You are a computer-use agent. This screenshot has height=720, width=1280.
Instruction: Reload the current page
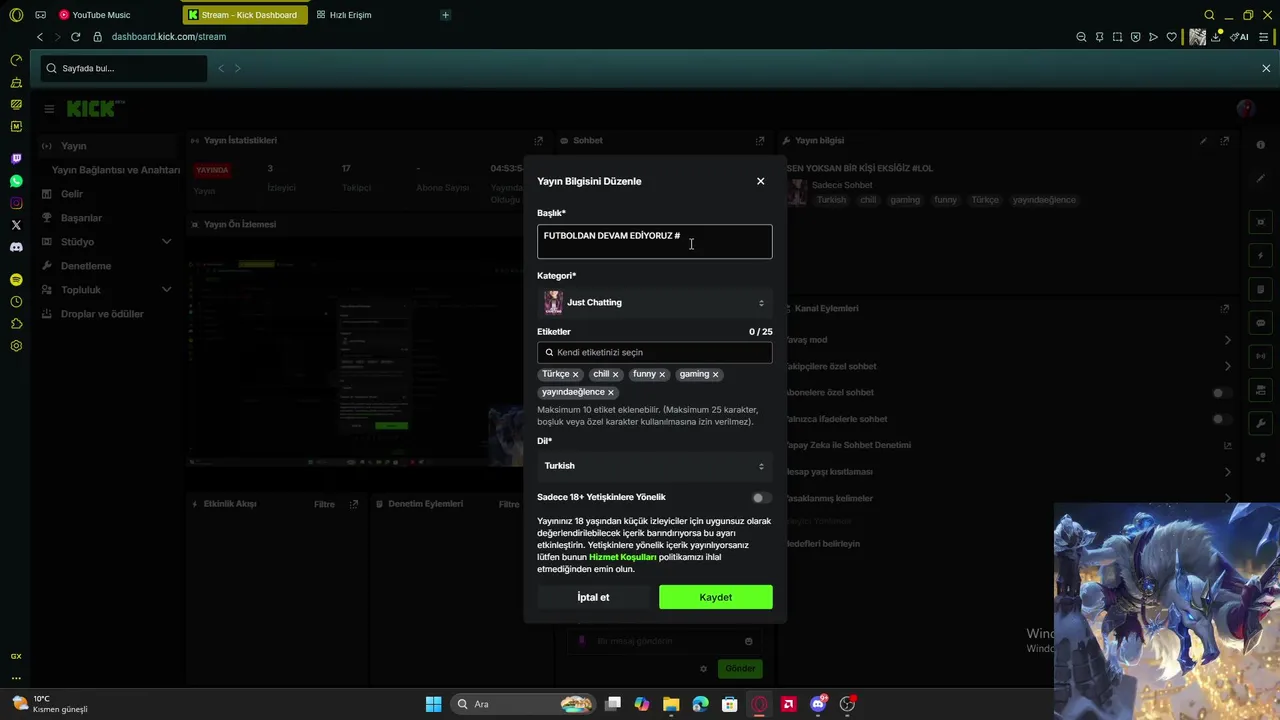tap(75, 37)
